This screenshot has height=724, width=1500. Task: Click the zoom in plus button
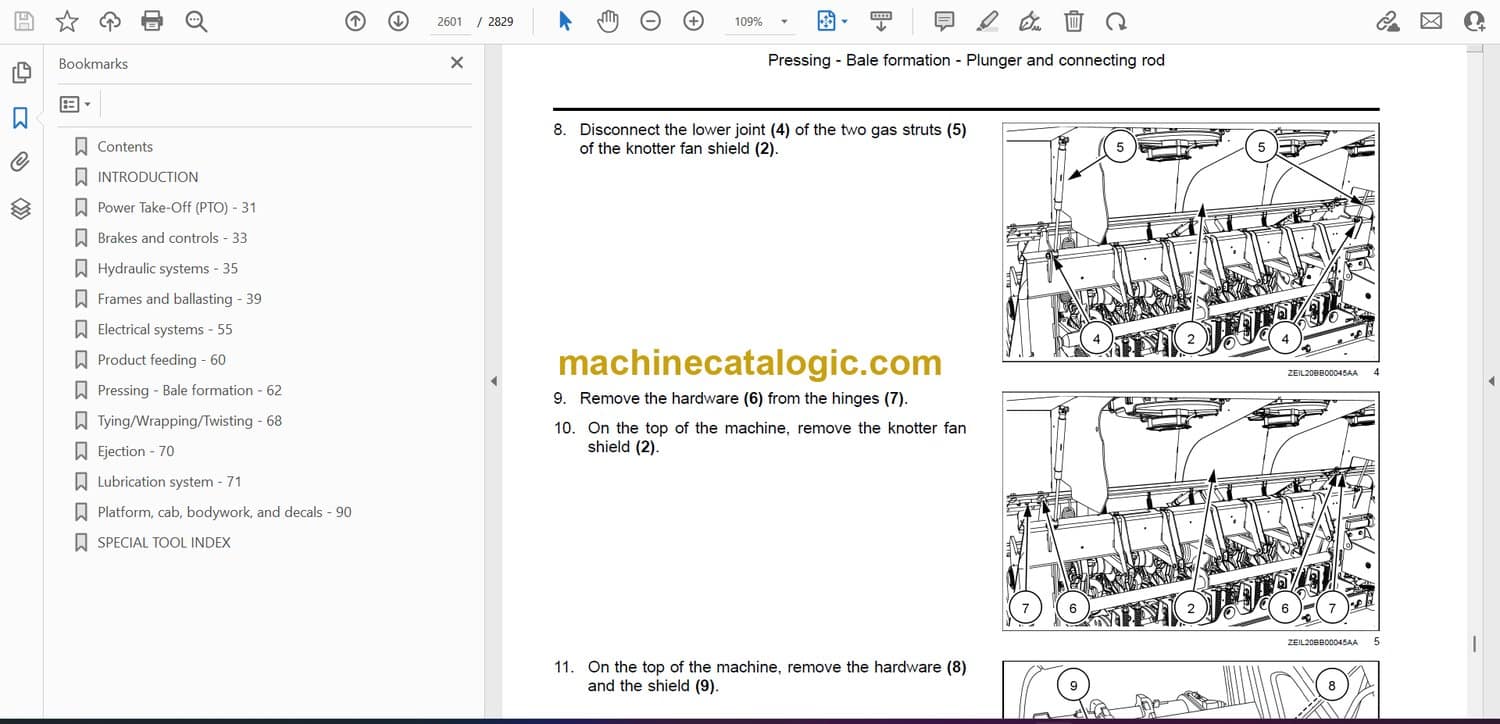(x=693, y=21)
